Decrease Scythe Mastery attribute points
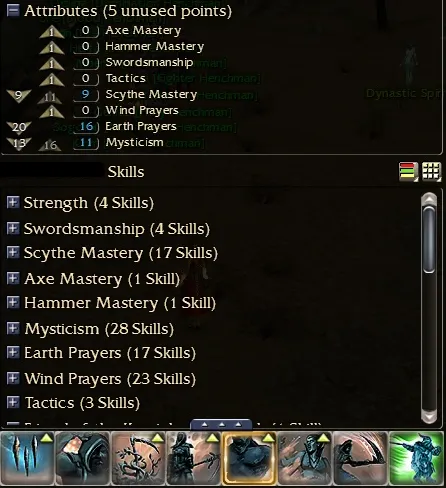446x488 pixels. pyautogui.click(x=19, y=96)
